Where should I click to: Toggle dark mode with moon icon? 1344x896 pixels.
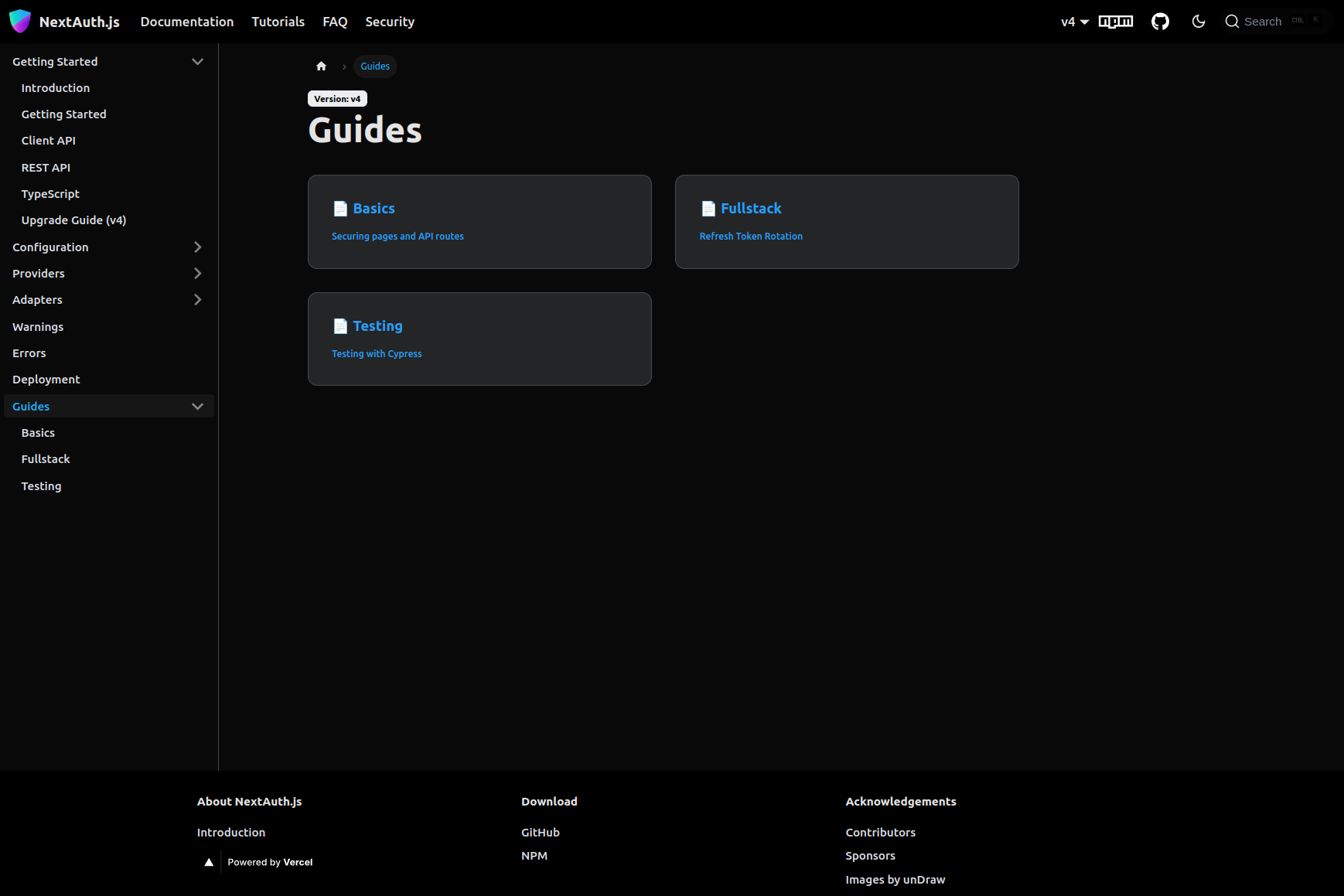[1199, 22]
